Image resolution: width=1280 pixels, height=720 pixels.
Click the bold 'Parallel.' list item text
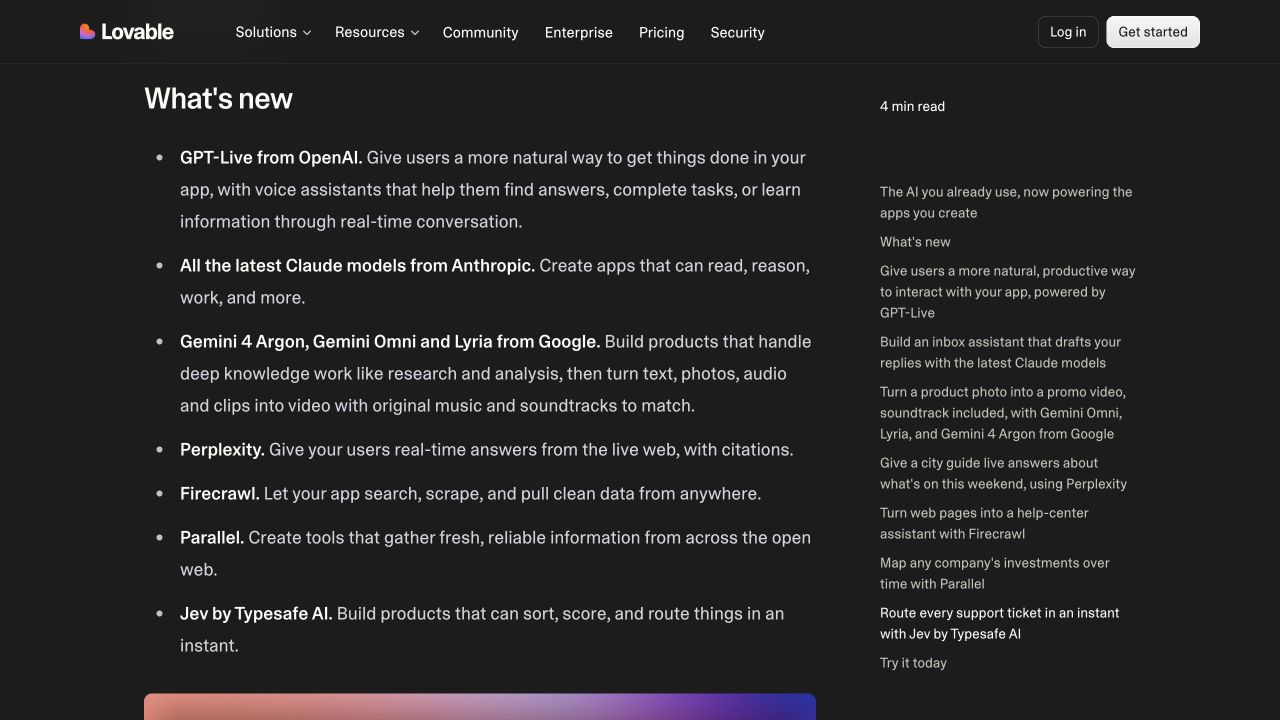point(212,537)
